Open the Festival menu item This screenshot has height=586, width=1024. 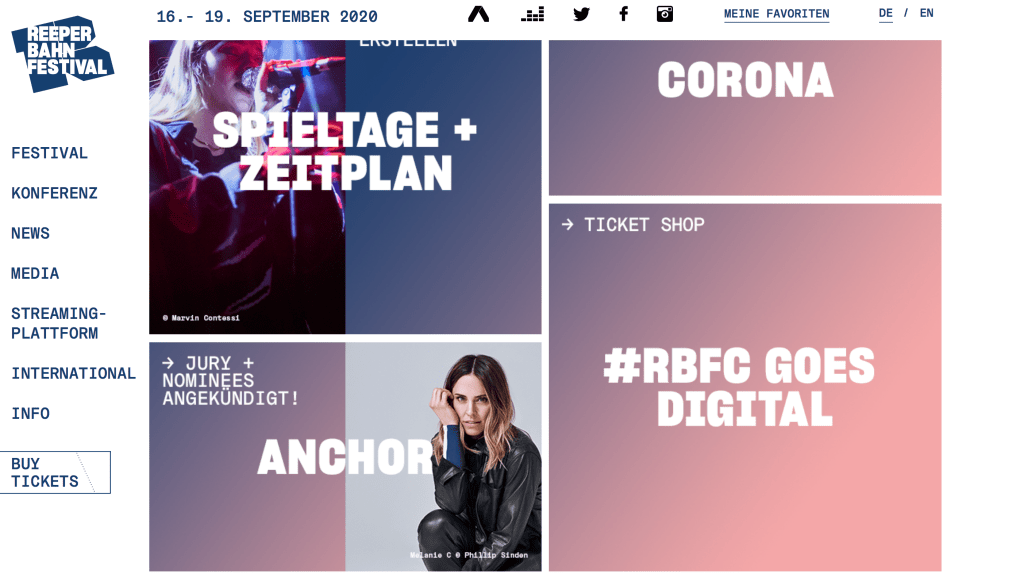point(50,153)
